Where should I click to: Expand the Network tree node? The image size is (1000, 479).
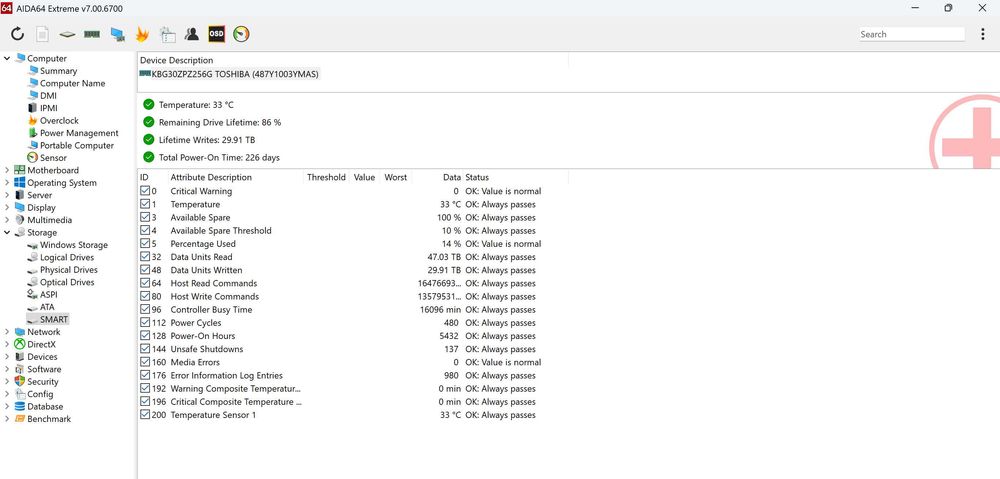coord(7,332)
